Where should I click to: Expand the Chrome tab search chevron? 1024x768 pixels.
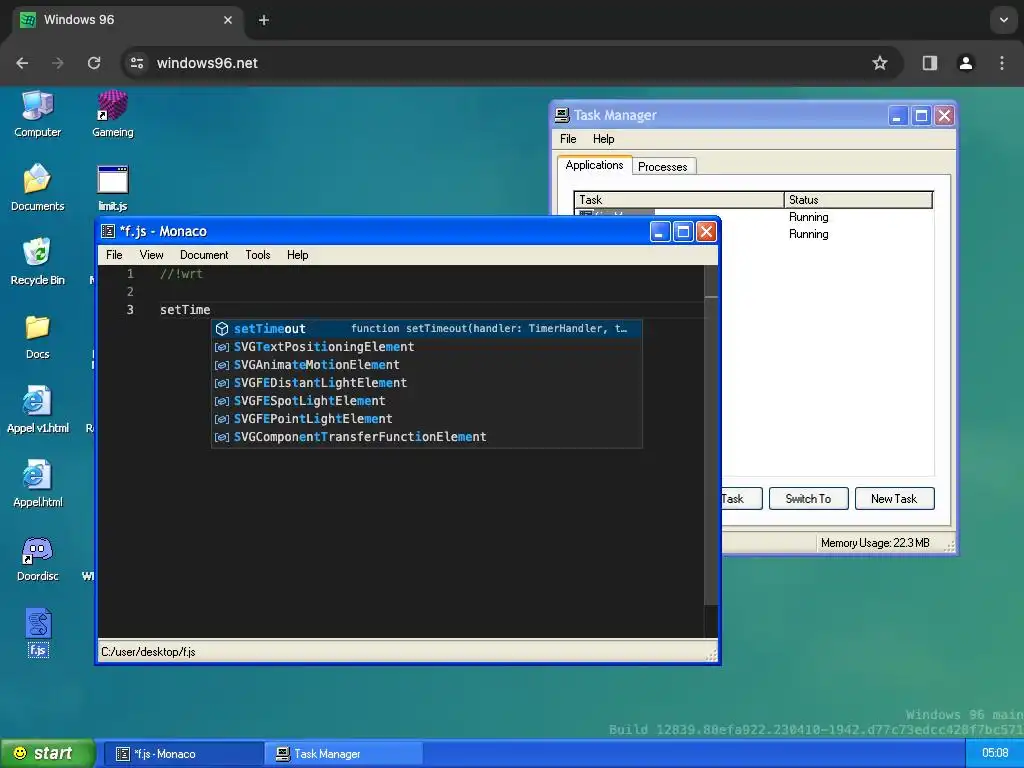coord(1004,20)
